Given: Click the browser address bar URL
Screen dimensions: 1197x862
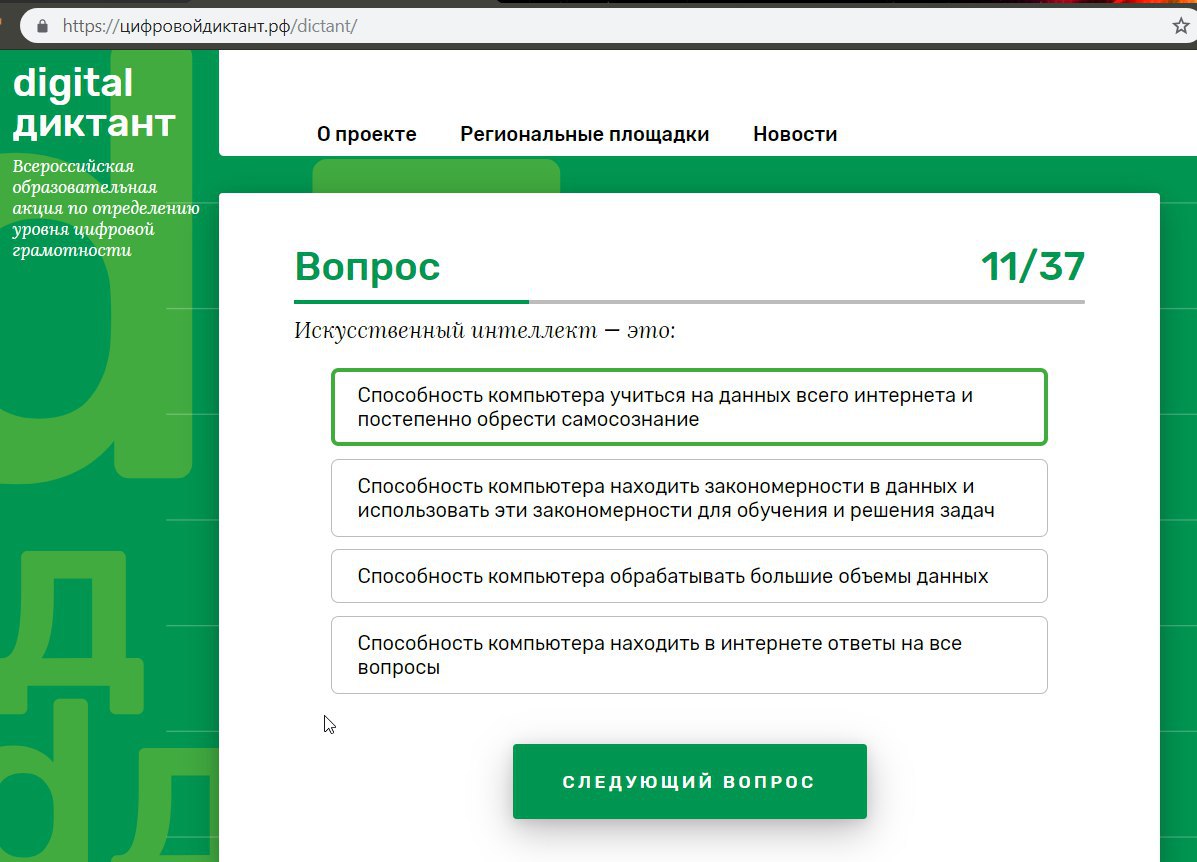Looking at the screenshot, I should click(x=210, y=26).
